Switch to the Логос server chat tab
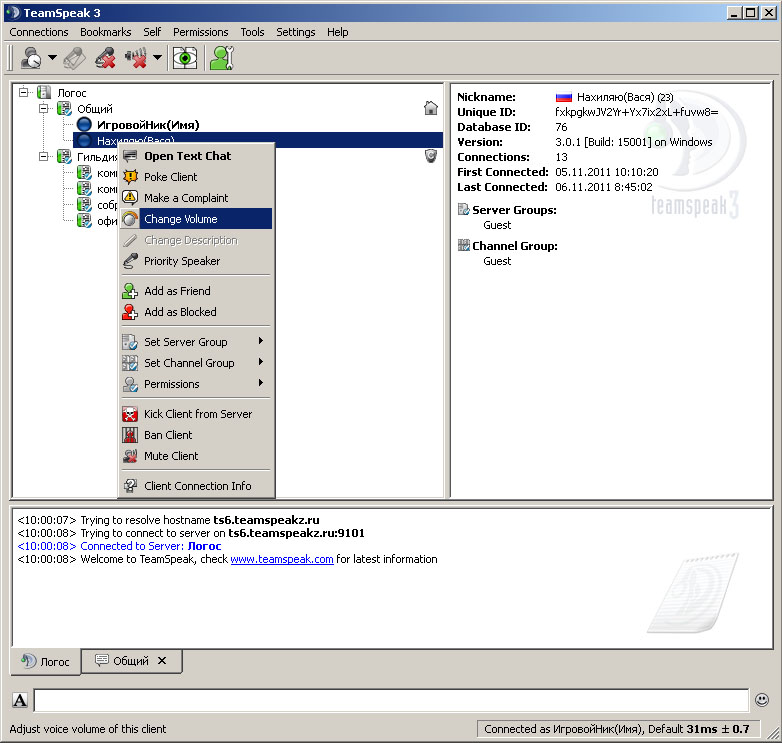The height and width of the screenshot is (743, 782). click(45, 662)
